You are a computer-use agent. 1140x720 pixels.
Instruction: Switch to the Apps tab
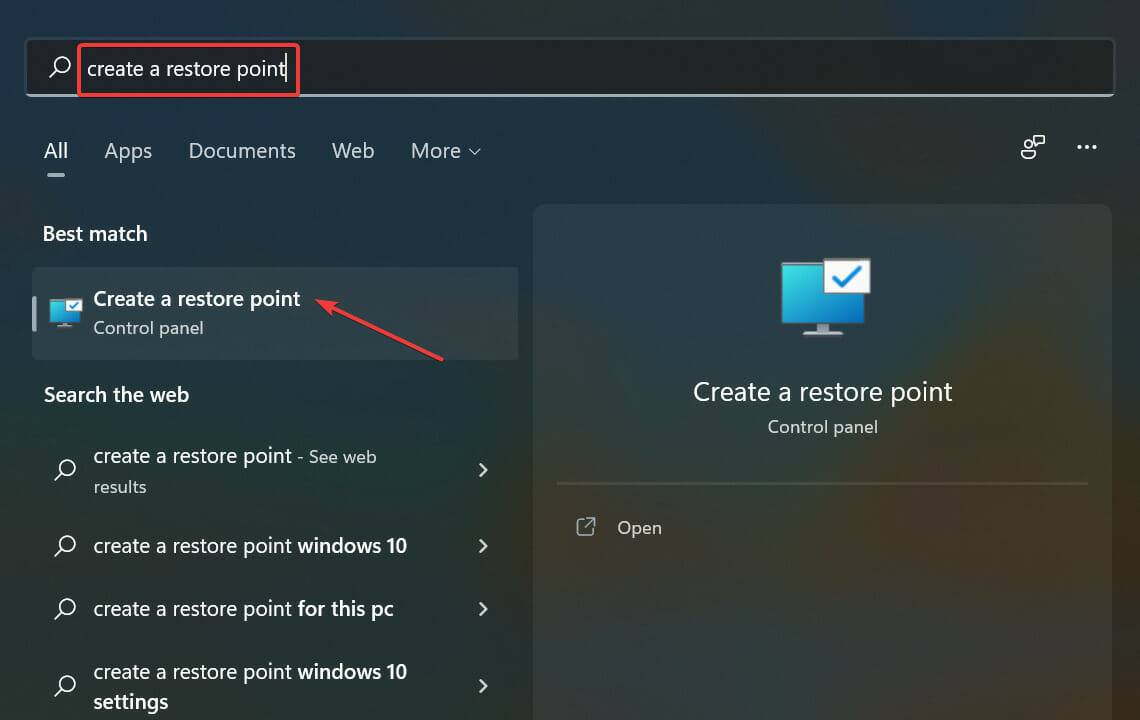point(128,150)
